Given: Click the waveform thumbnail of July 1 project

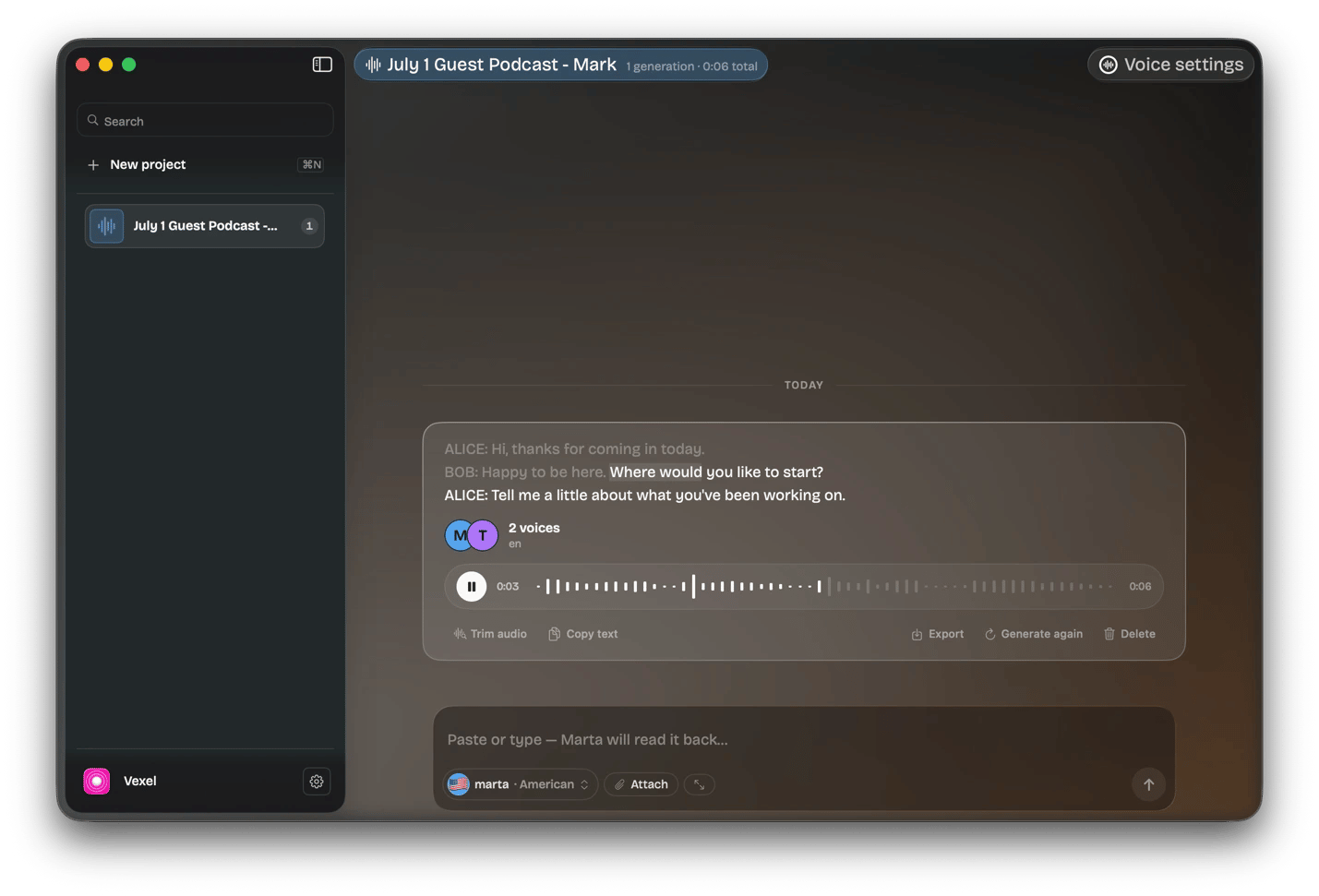Looking at the screenshot, I should coord(107,226).
